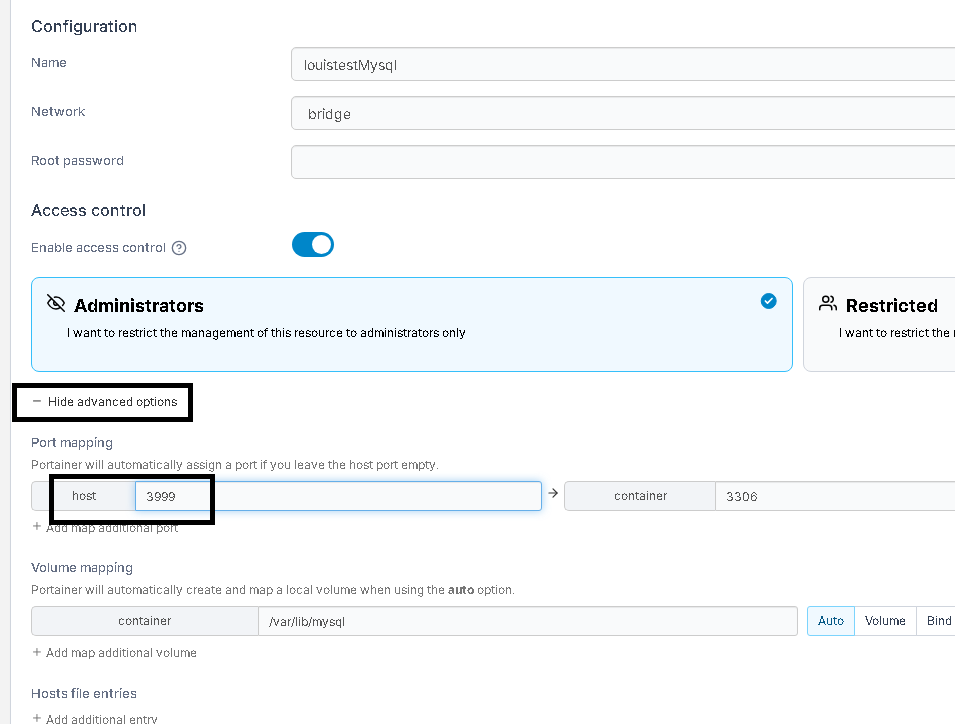Screen dimensions: 955x724
Task: Click the Hosts file entries heading
Action: pyautogui.click(x=84, y=693)
